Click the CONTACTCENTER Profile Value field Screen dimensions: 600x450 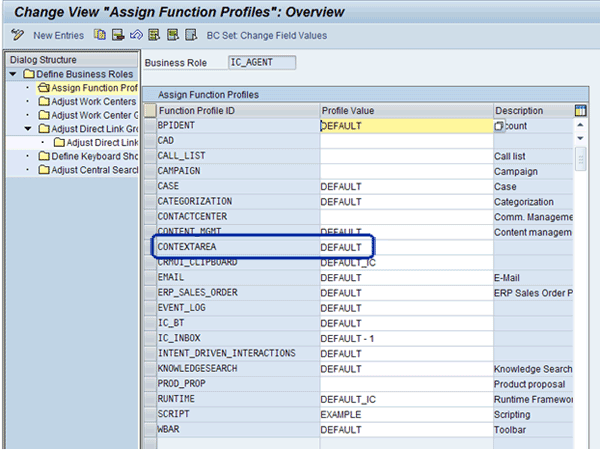click(406, 217)
